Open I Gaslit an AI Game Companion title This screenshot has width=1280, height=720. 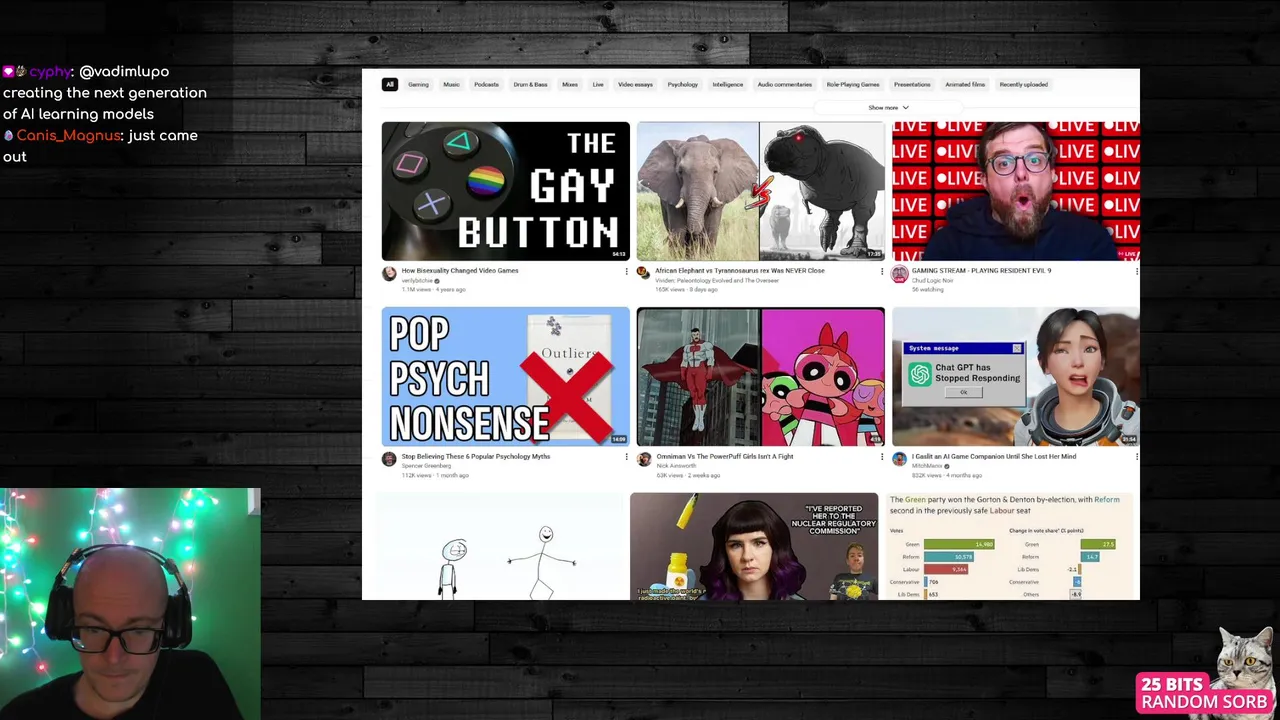(x=994, y=457)
